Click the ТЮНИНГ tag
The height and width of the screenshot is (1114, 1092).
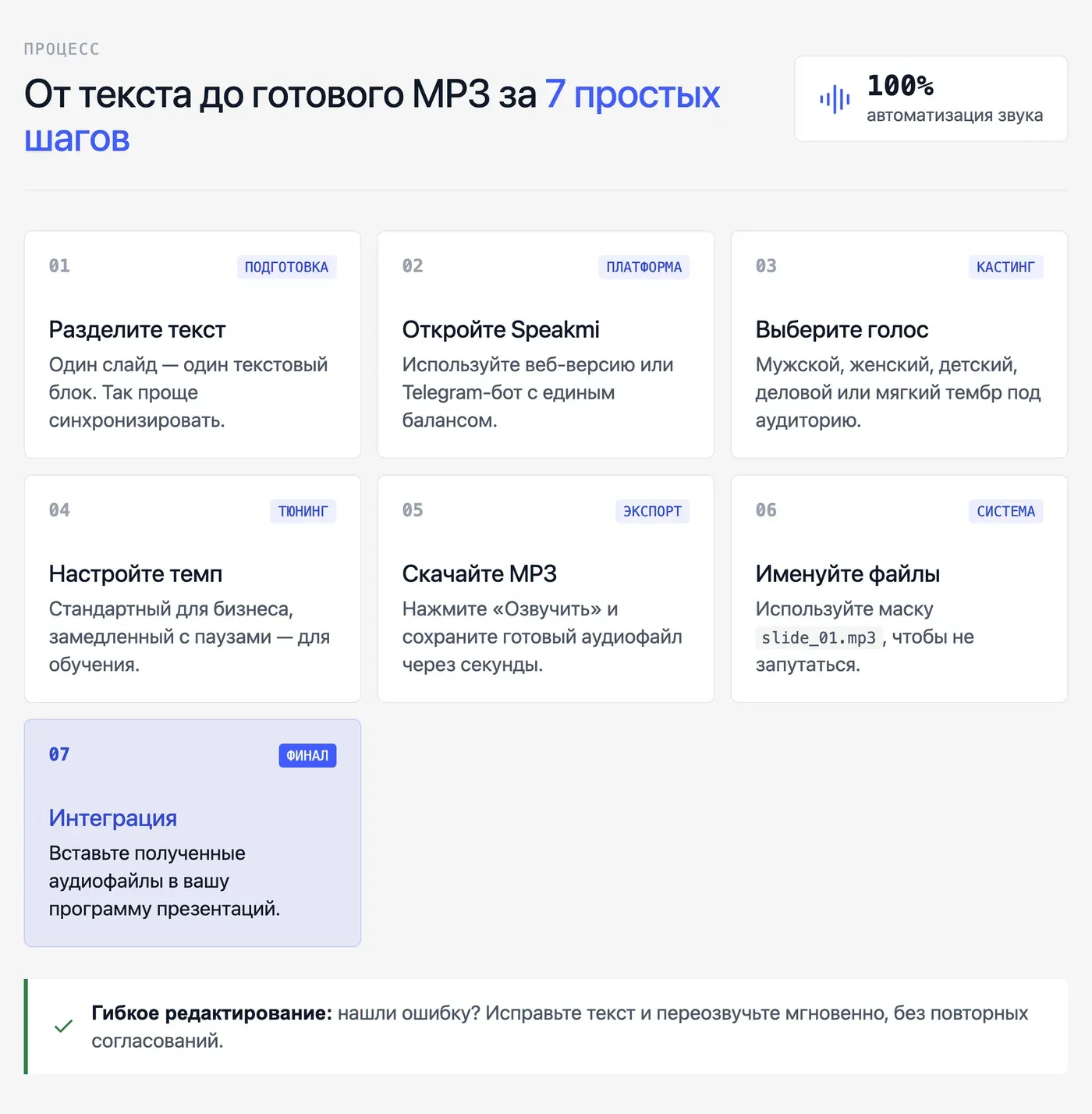303,511
